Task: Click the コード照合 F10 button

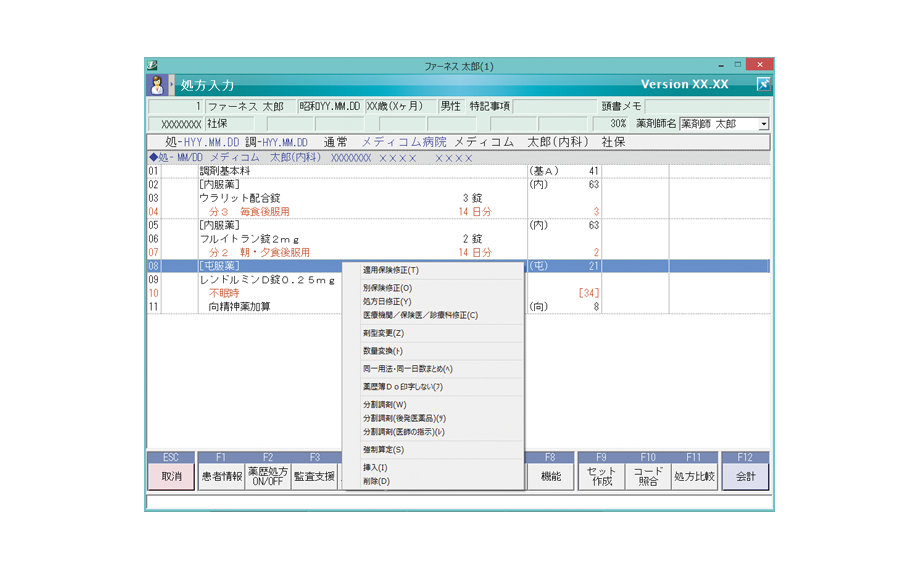Action: tap(648, 476)
